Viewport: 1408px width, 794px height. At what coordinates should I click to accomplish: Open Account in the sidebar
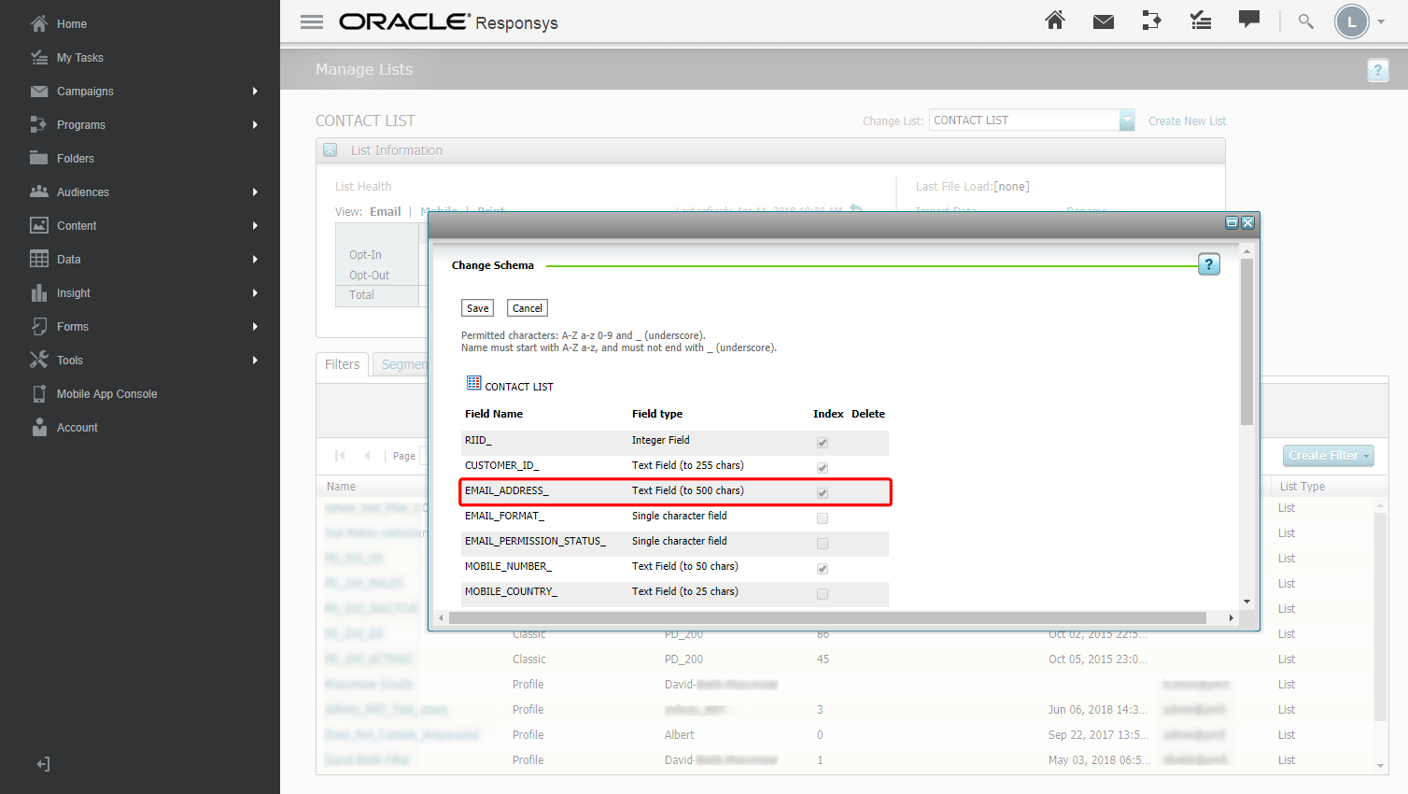[77, 428]
